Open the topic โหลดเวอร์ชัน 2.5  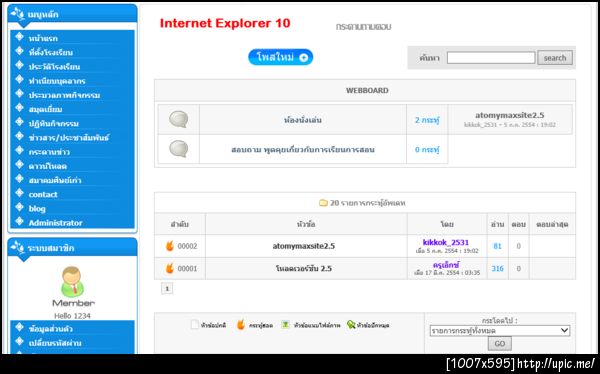pyautogui.click(x=304, y=268)
